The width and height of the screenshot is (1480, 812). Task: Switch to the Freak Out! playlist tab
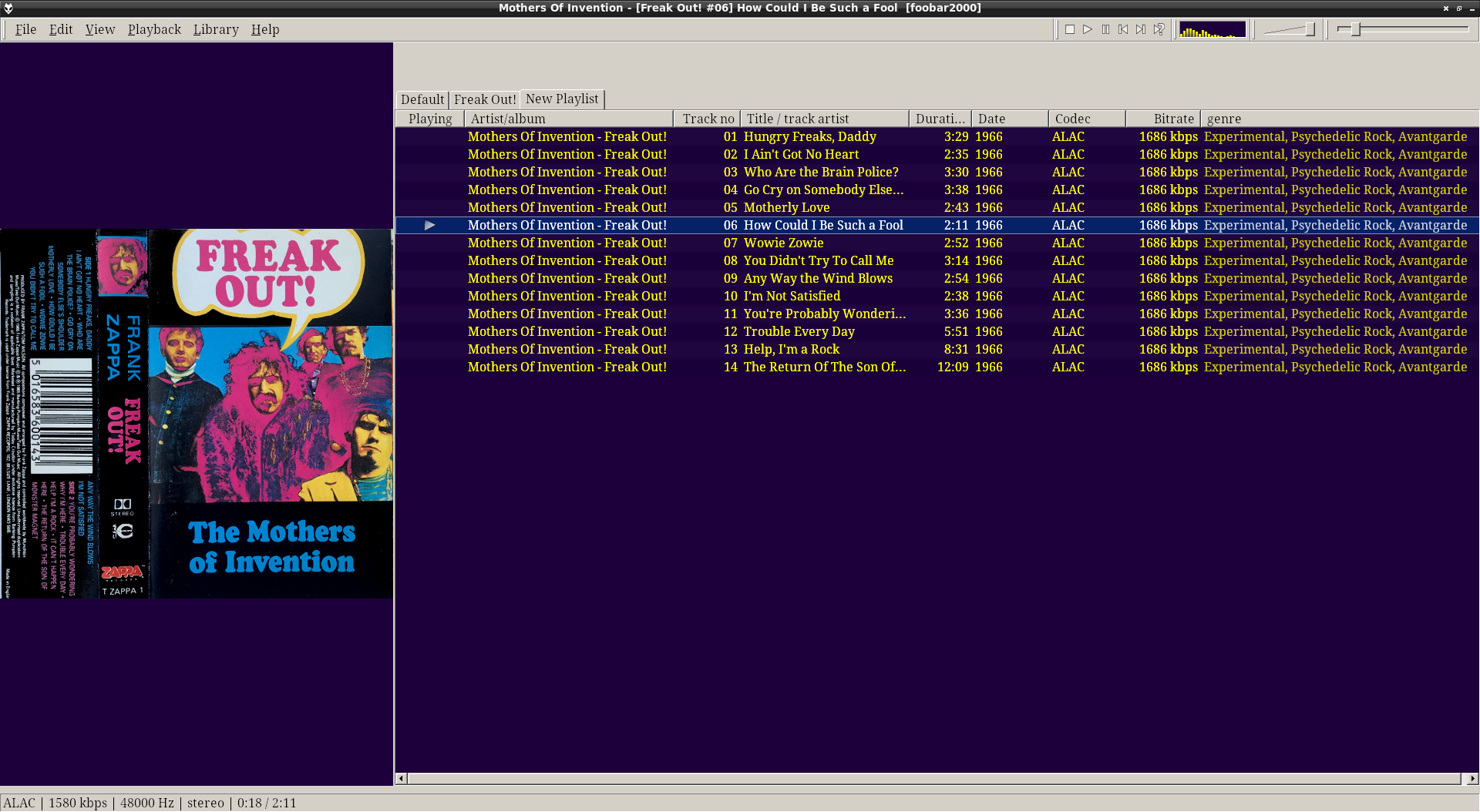click(485, 99)
